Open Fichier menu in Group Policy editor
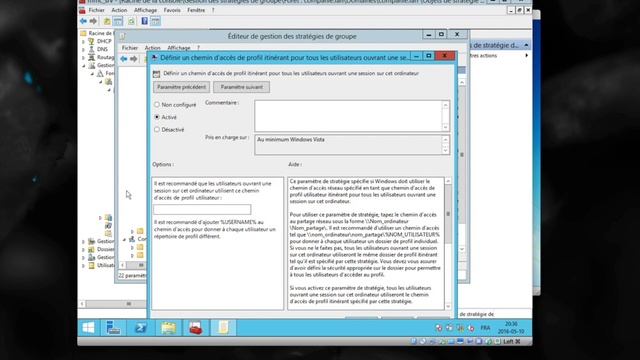This screenshot has height=360, width=640. tap(130, 48)
